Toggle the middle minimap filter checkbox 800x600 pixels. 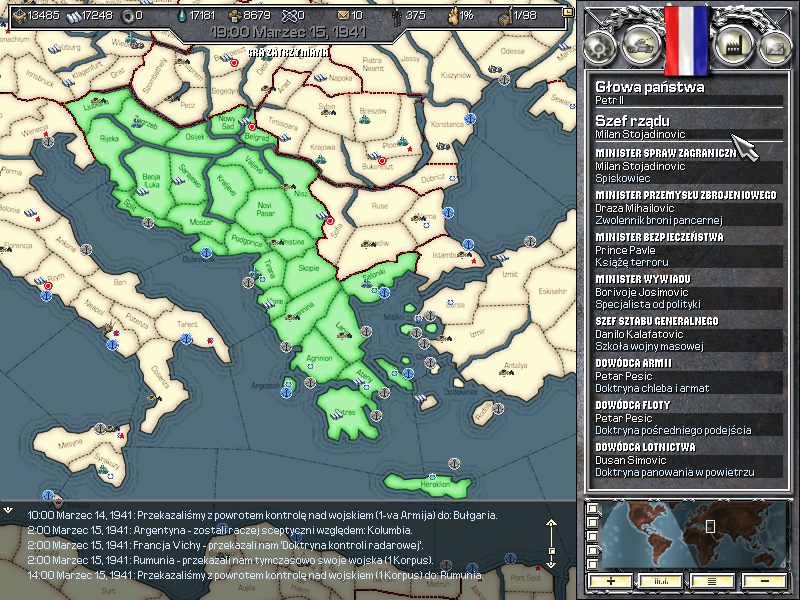click(592, 536)
